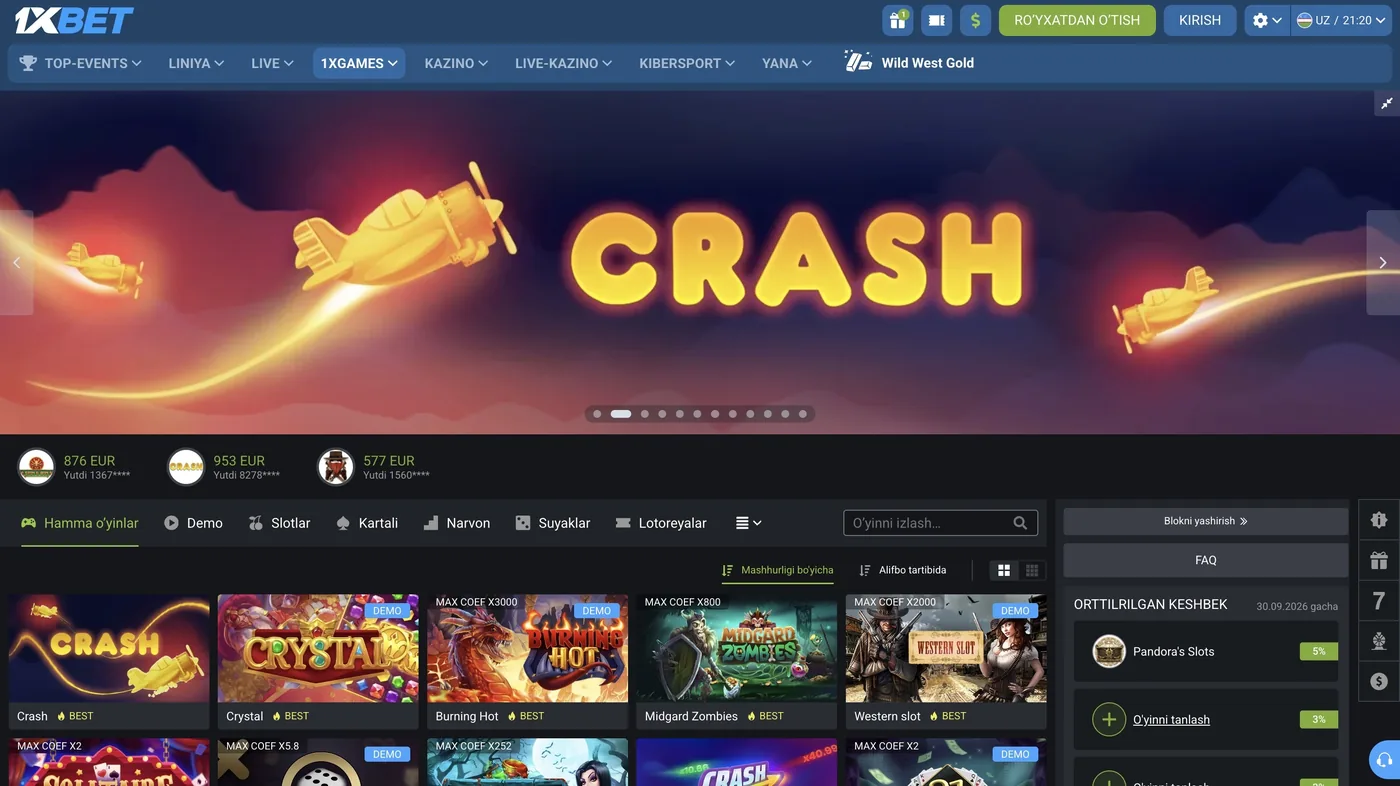Click the green dollar deposit icon

point(975,20)
